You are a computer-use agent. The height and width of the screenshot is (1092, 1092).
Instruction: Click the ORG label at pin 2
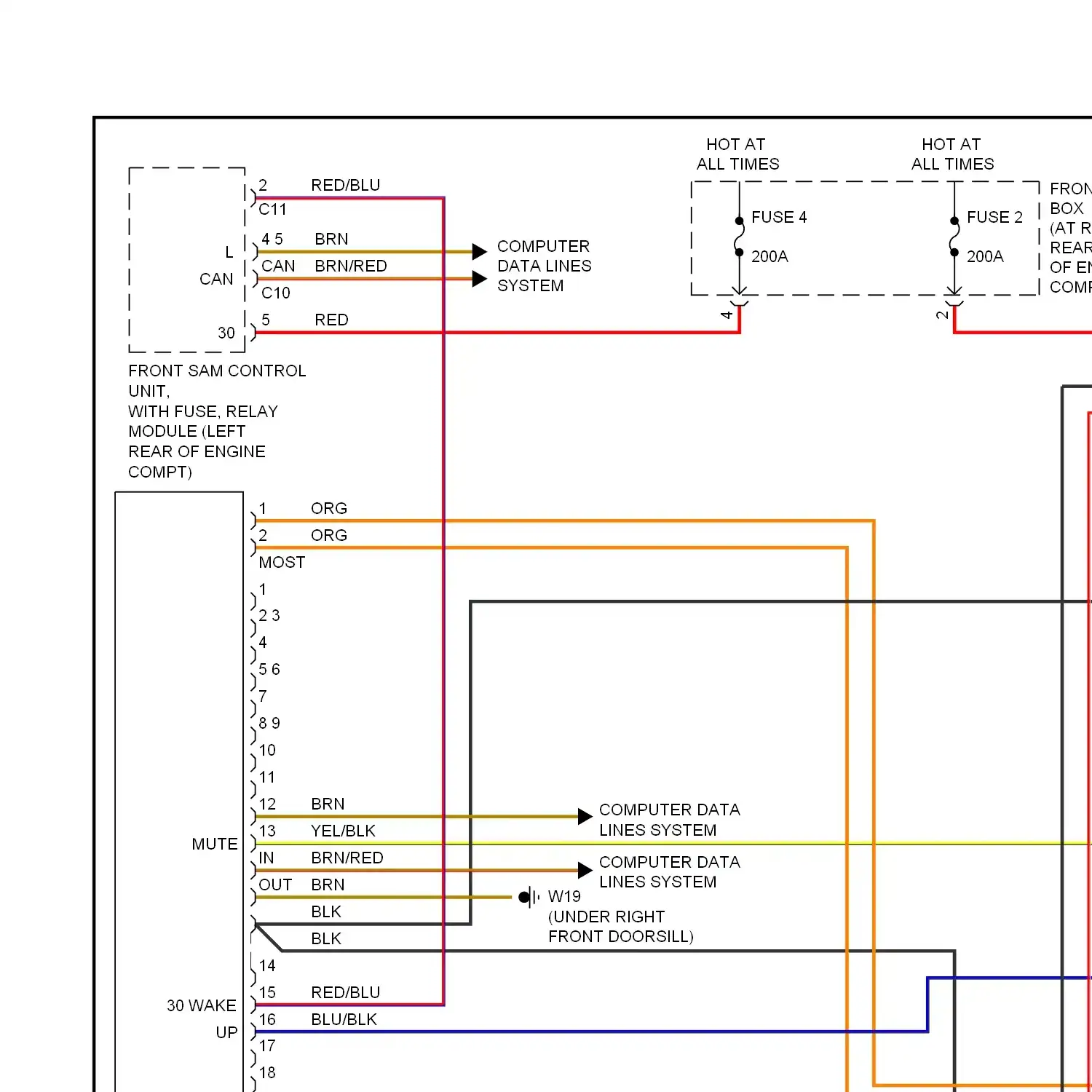tap(329, 535)
